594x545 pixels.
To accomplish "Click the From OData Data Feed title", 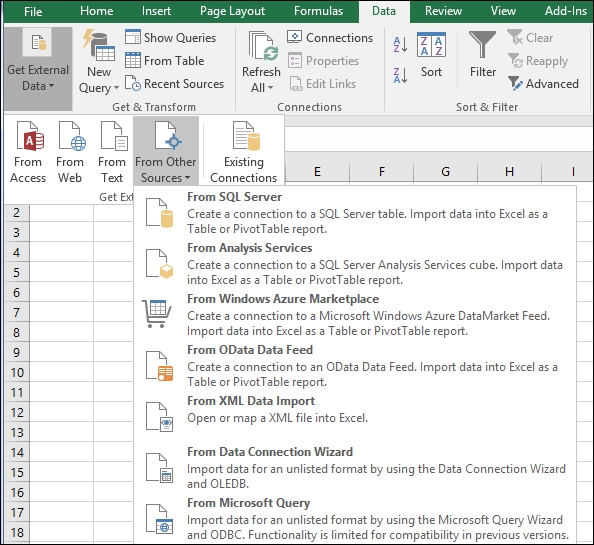I will point(250,350).
